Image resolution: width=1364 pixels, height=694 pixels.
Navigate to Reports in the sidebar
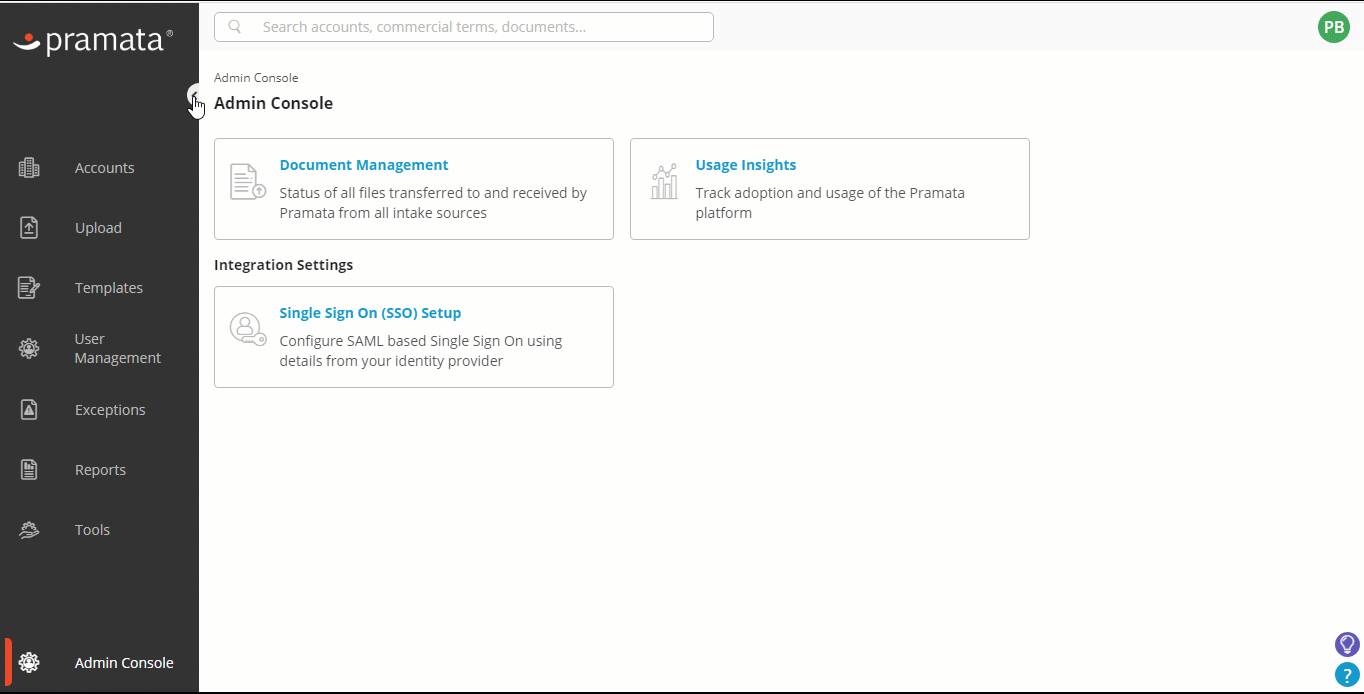[100, 470]
